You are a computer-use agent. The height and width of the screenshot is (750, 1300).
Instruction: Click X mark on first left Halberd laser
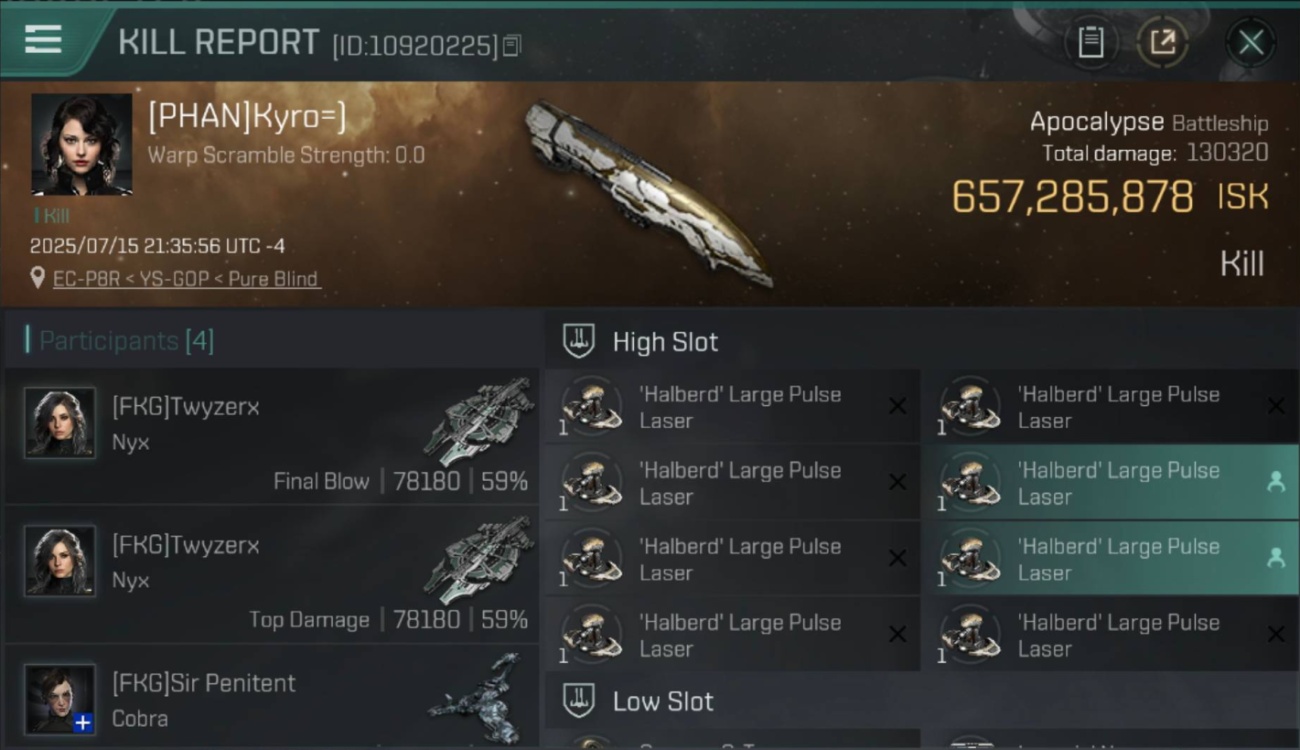pyautogui.click(x=897, y=406)
